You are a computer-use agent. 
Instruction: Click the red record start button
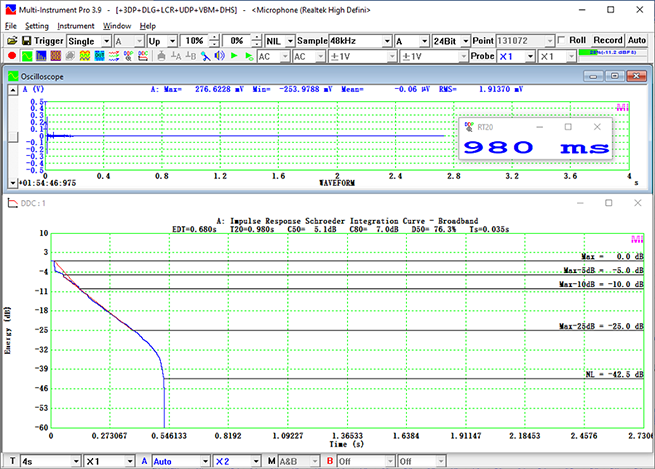[x=12, y=57]
